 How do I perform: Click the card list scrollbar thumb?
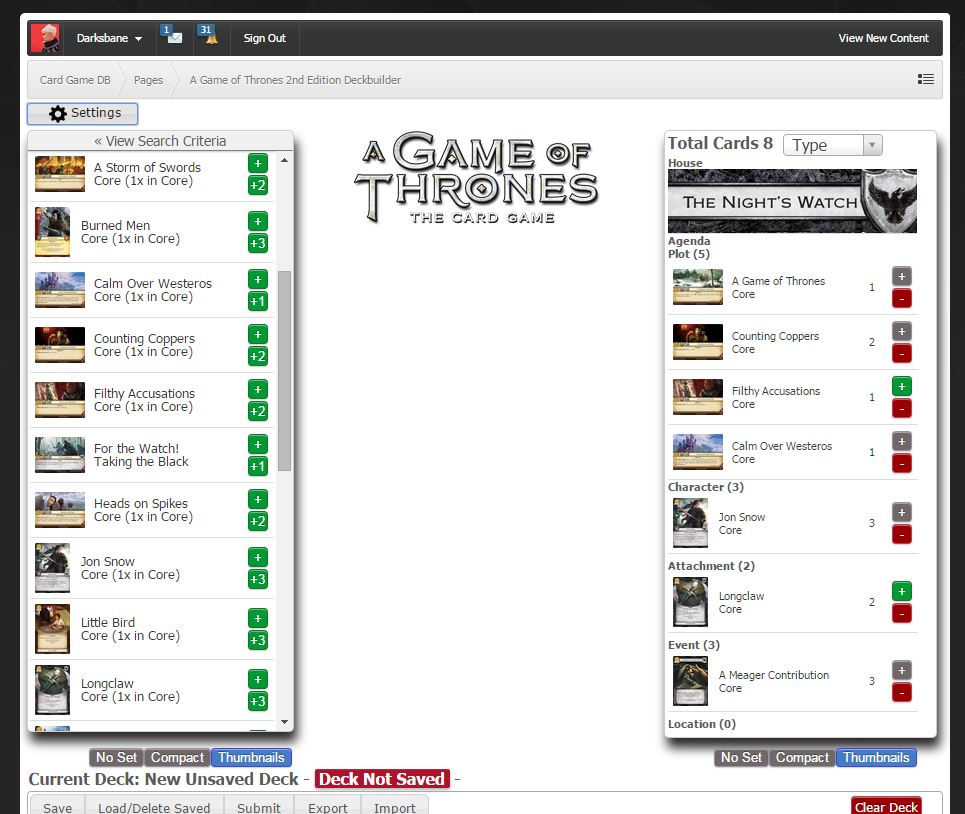point(284,371)
